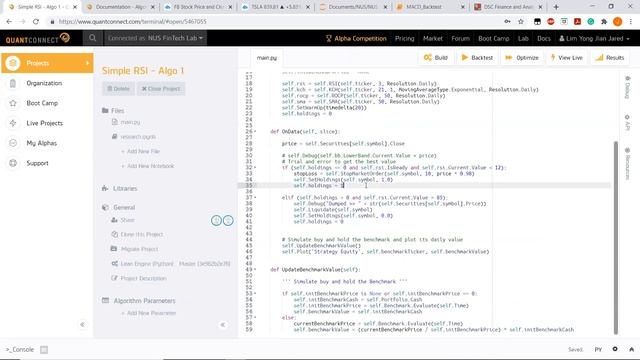Screen dimensions: 640x360
Task: Click Add New Notebook link
Action: tap(147, 166)
